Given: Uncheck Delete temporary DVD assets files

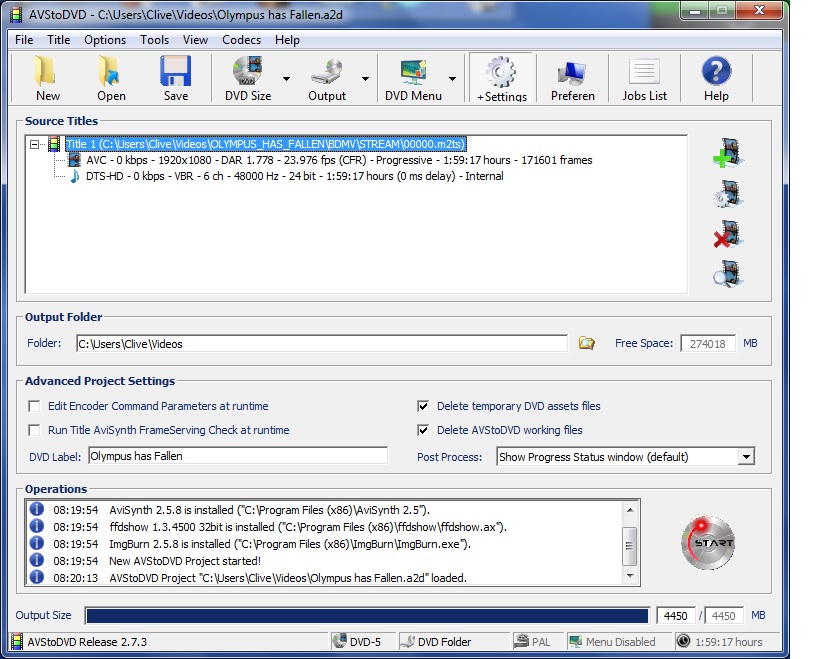Looking at the screenshot, I should coord(423,406).
